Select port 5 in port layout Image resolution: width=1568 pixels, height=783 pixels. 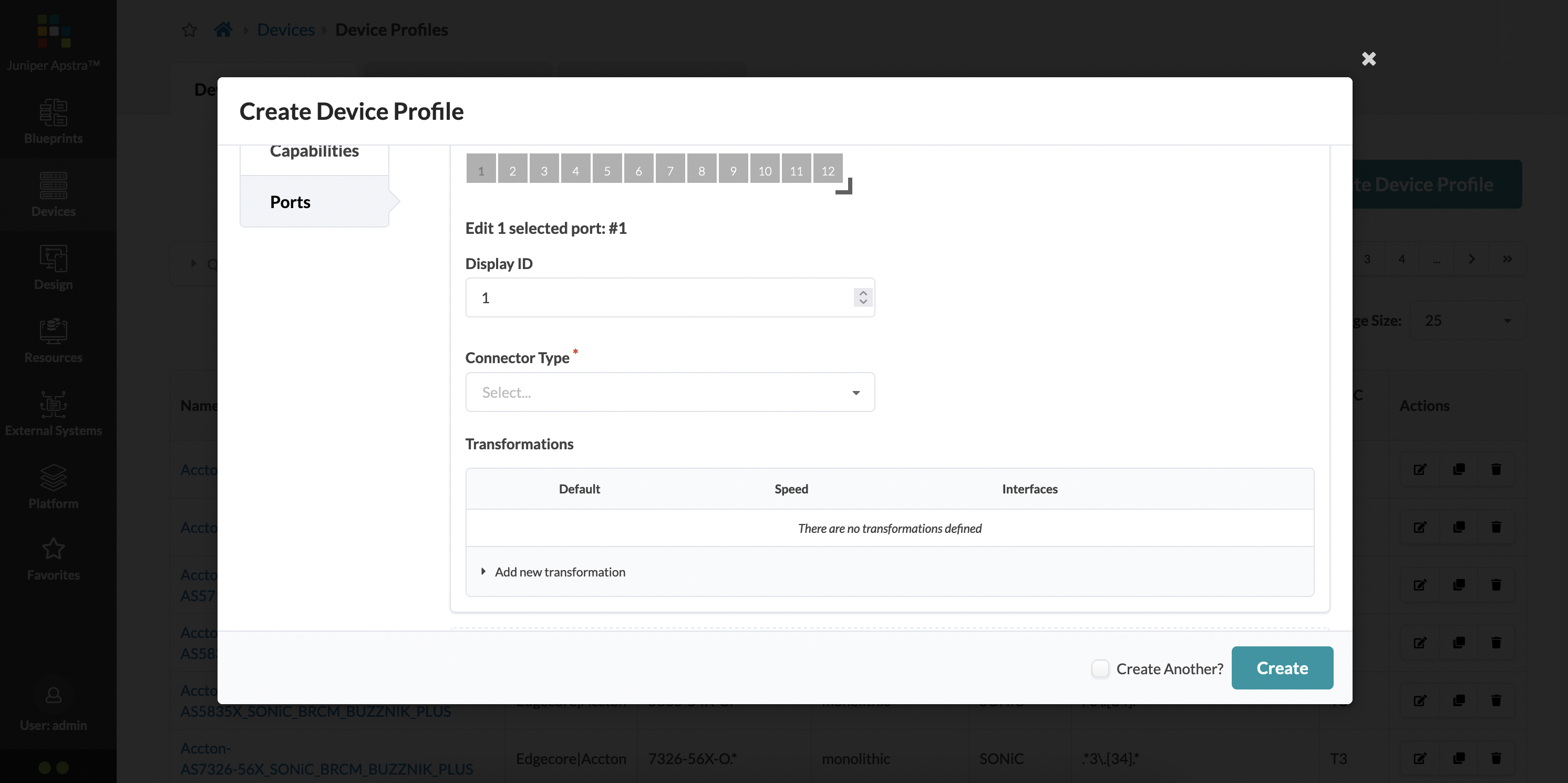(x=607, y=169)
